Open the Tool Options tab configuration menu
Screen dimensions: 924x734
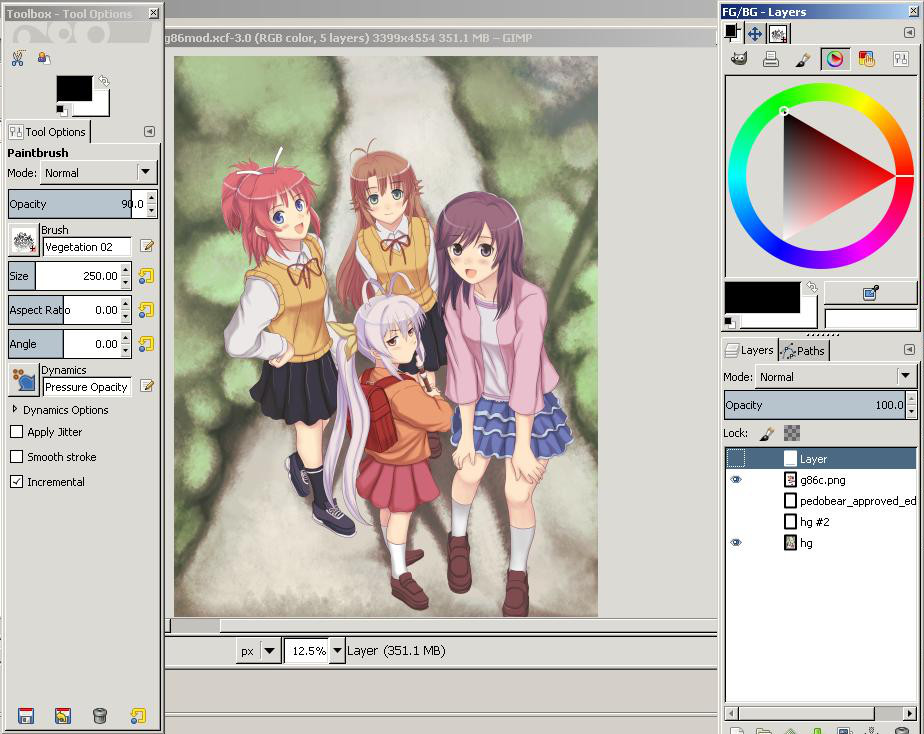click(x=149, y=131)
